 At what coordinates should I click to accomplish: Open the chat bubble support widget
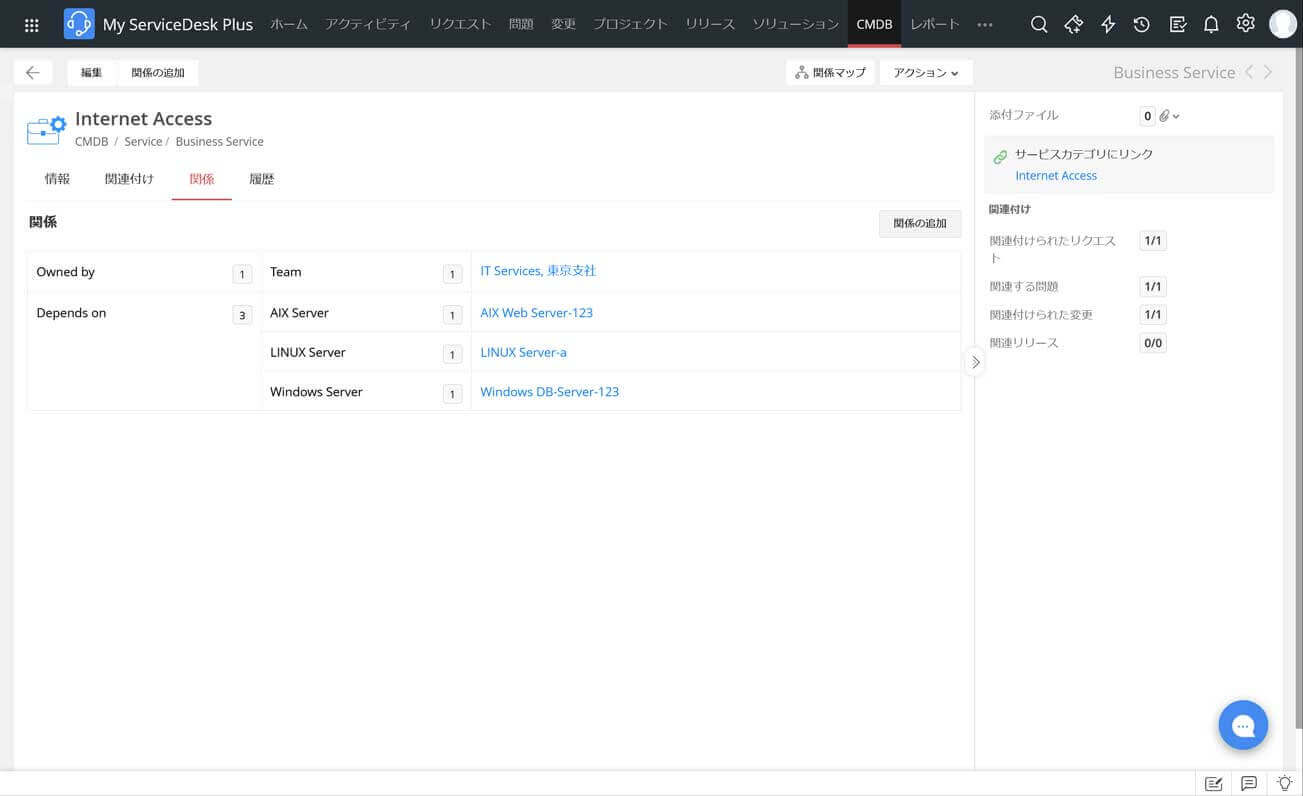(1243, 725)
